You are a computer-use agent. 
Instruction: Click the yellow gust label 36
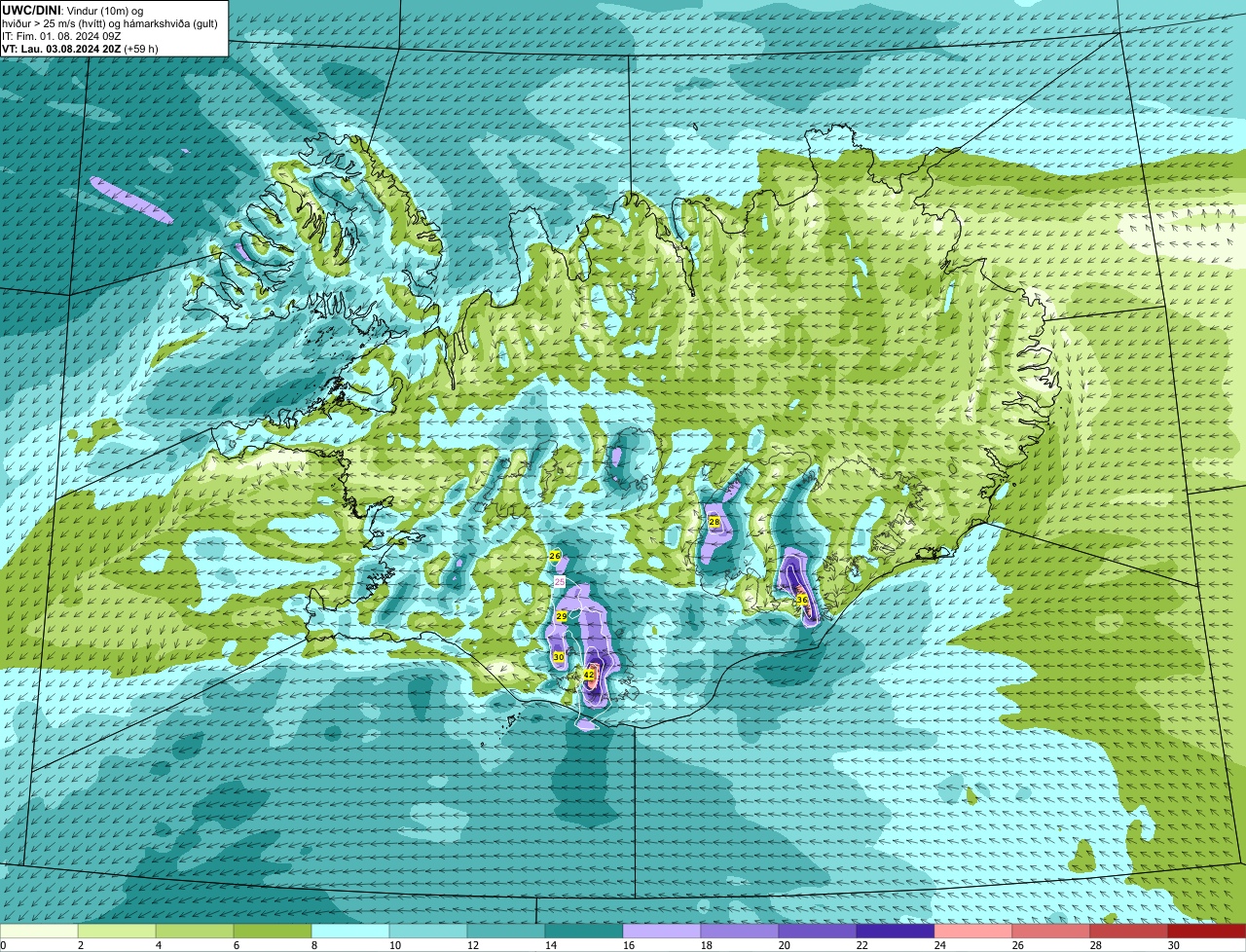click(x=802, y=600)
